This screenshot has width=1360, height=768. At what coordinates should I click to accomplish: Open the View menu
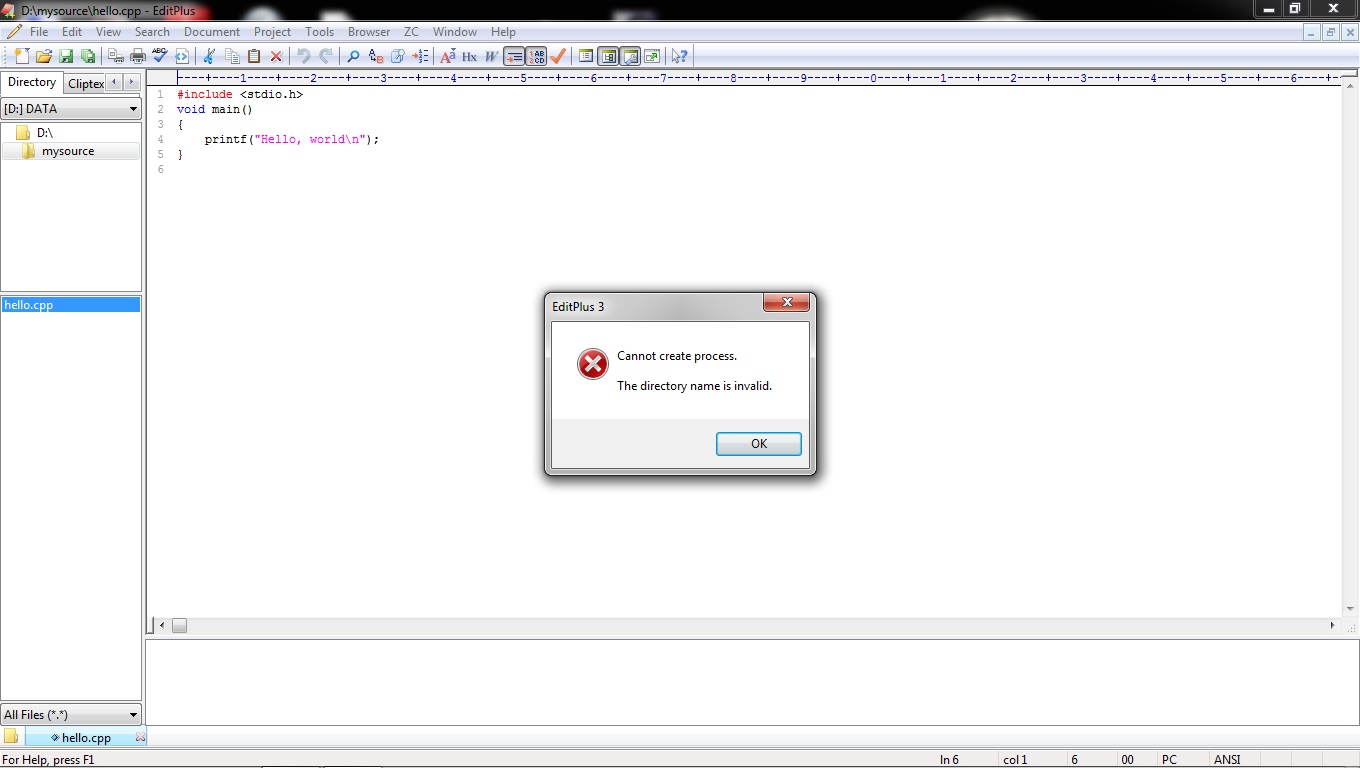click(108, 32)
